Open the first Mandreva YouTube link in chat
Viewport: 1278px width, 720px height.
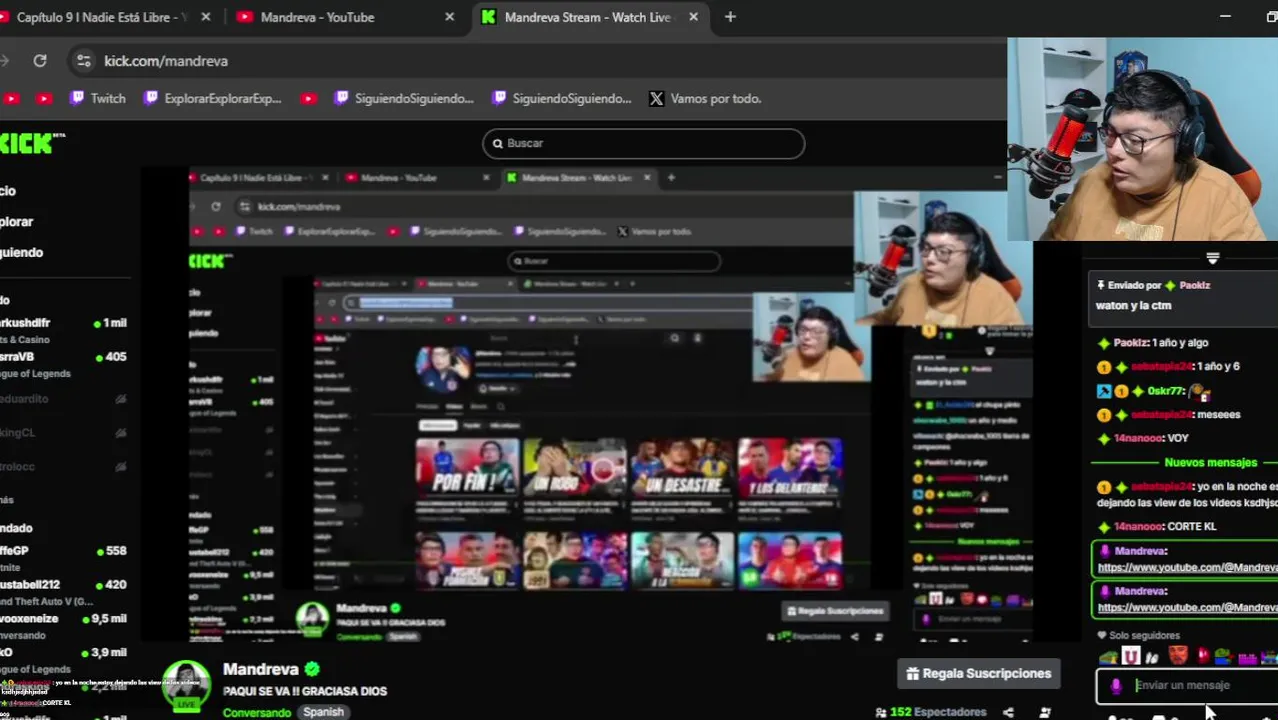(x=1187, y=567)
